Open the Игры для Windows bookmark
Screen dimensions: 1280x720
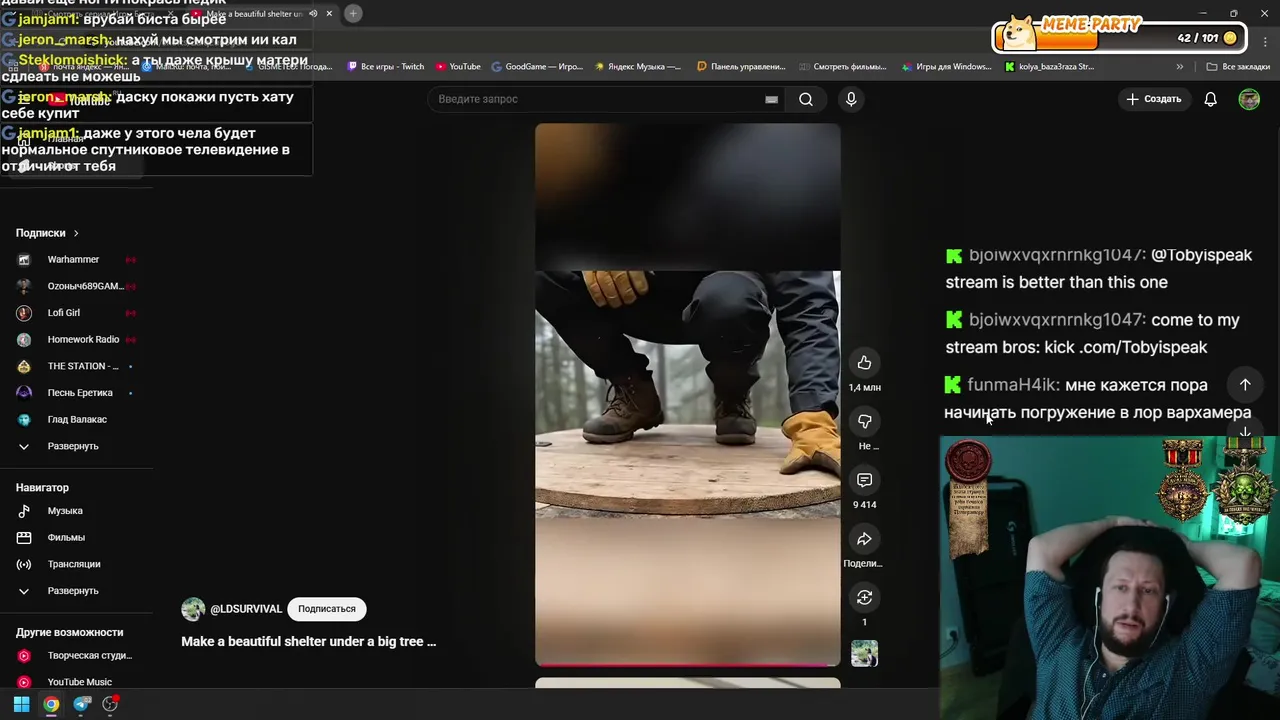point(946,67)
